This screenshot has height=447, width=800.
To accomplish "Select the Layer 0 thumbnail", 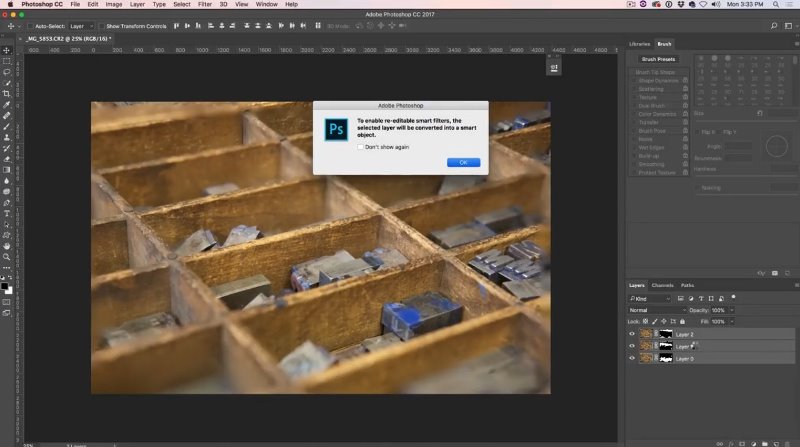I will click(646, 359).
